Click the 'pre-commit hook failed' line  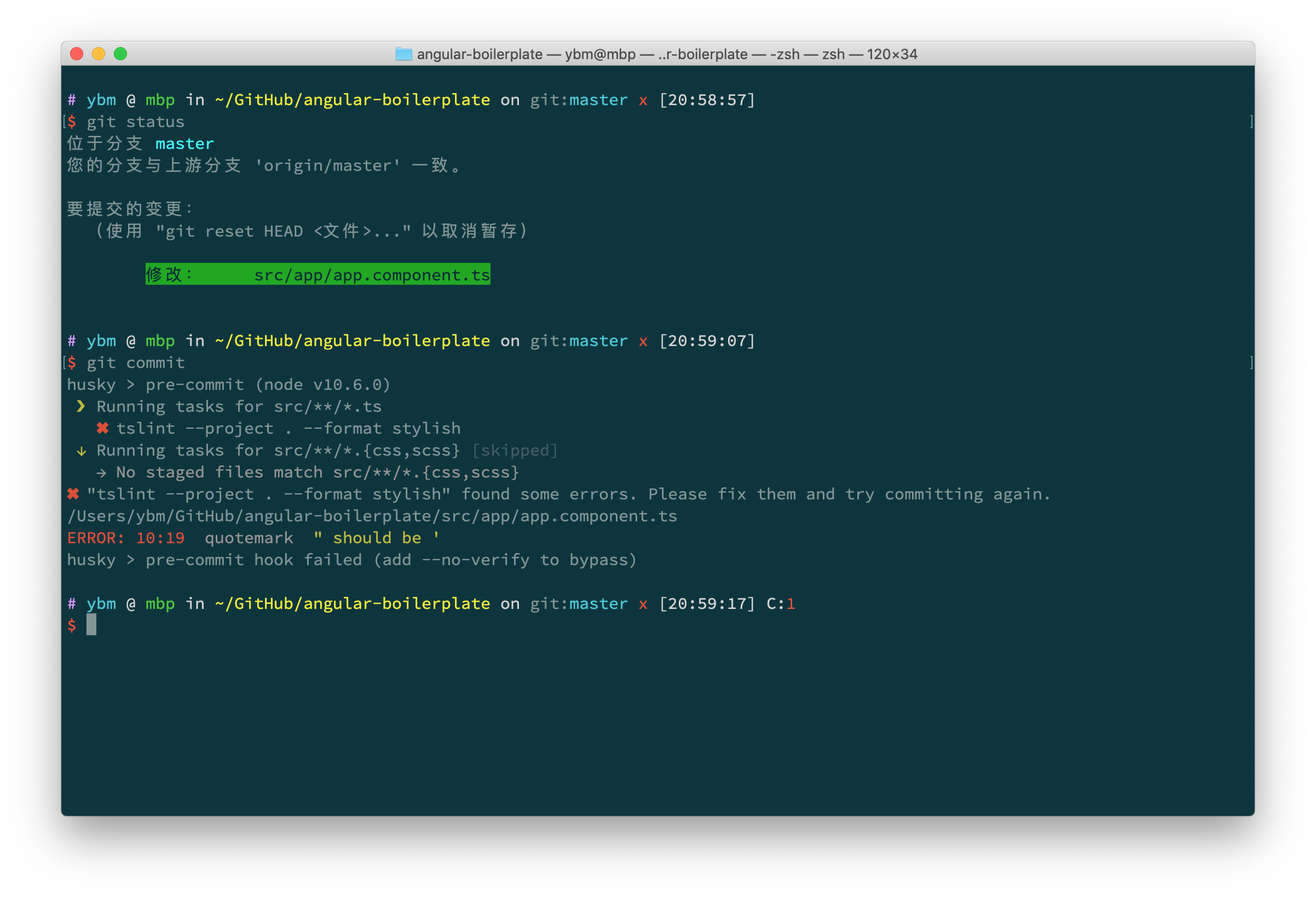tap(351, 560)
